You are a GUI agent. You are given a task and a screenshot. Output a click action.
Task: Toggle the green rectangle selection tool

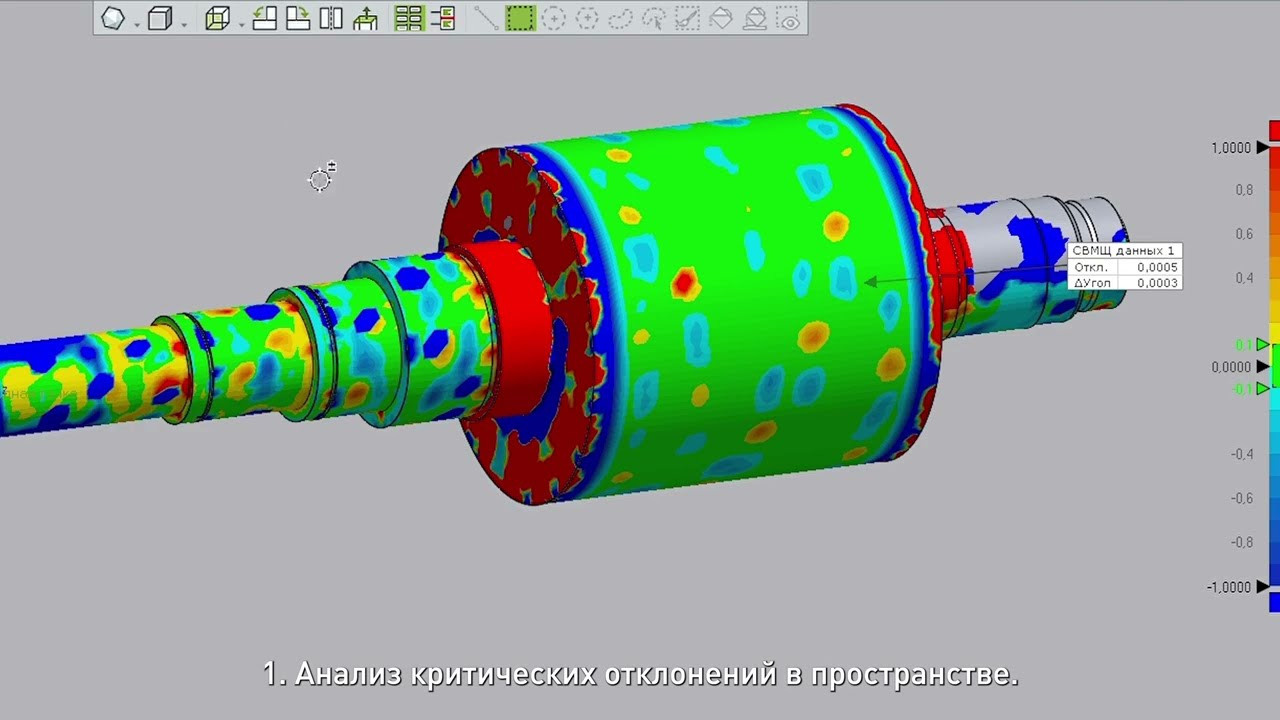[x=520, y=18]
